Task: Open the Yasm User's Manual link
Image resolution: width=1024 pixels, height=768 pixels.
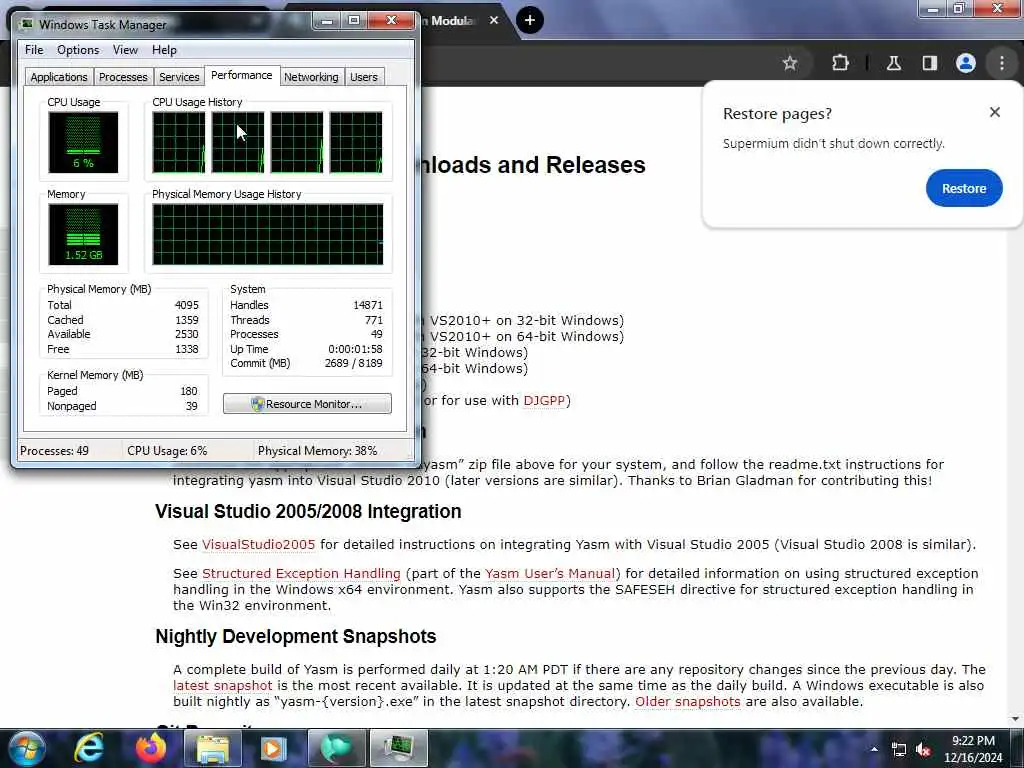Action: (x=551, y=573)
